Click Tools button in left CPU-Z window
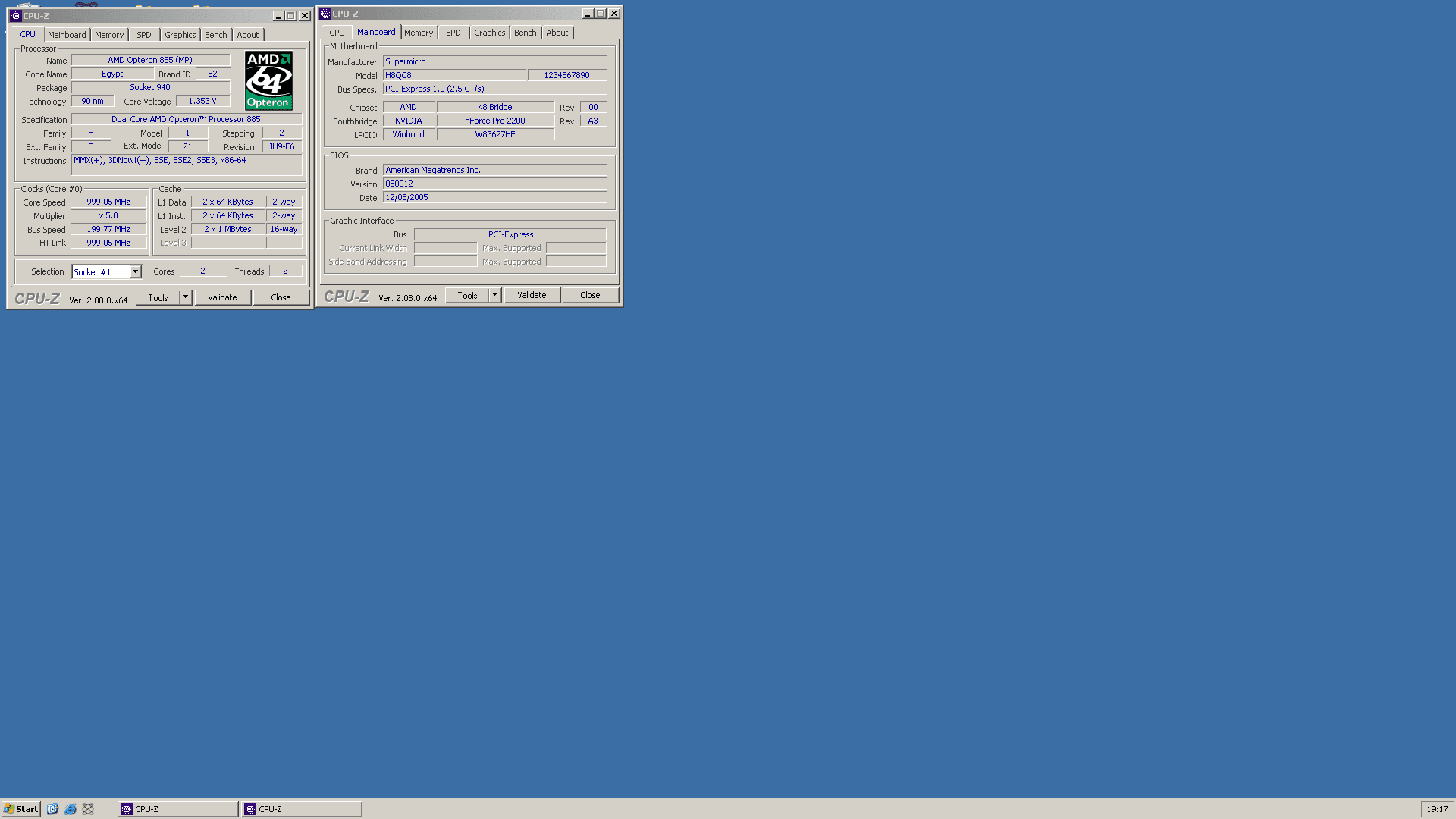The width and height of the screenshot is (1456, 819). (x=158, y=297)
